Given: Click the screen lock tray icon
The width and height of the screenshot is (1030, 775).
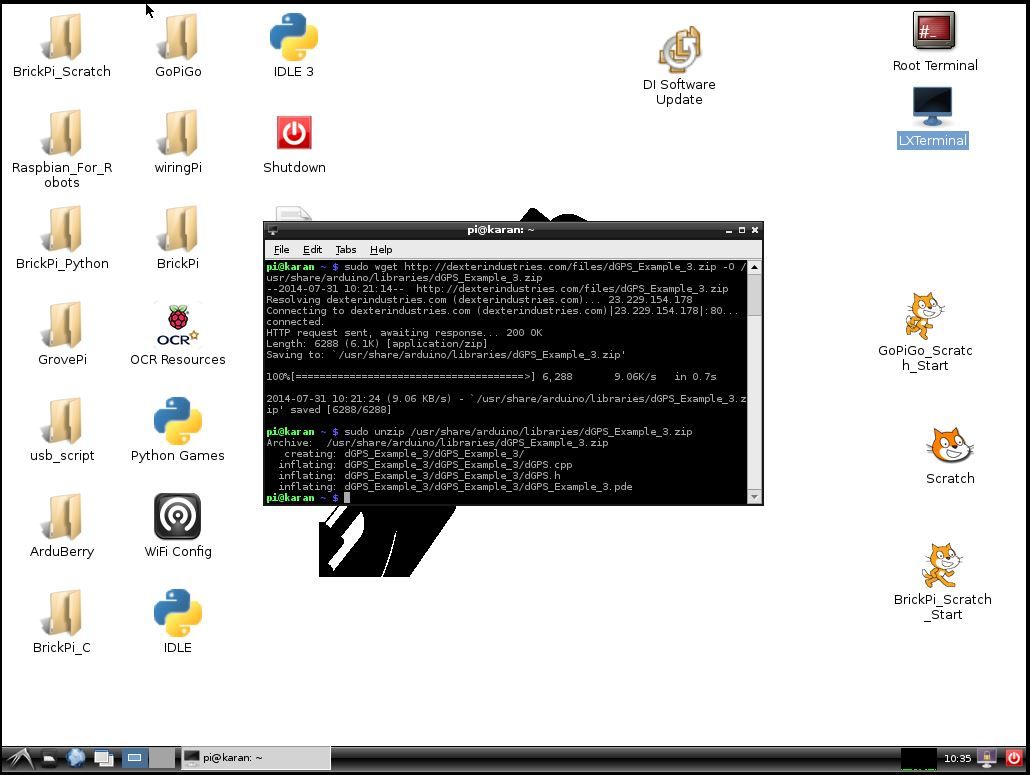Looking at the screenshot, I should click(987, 758).
